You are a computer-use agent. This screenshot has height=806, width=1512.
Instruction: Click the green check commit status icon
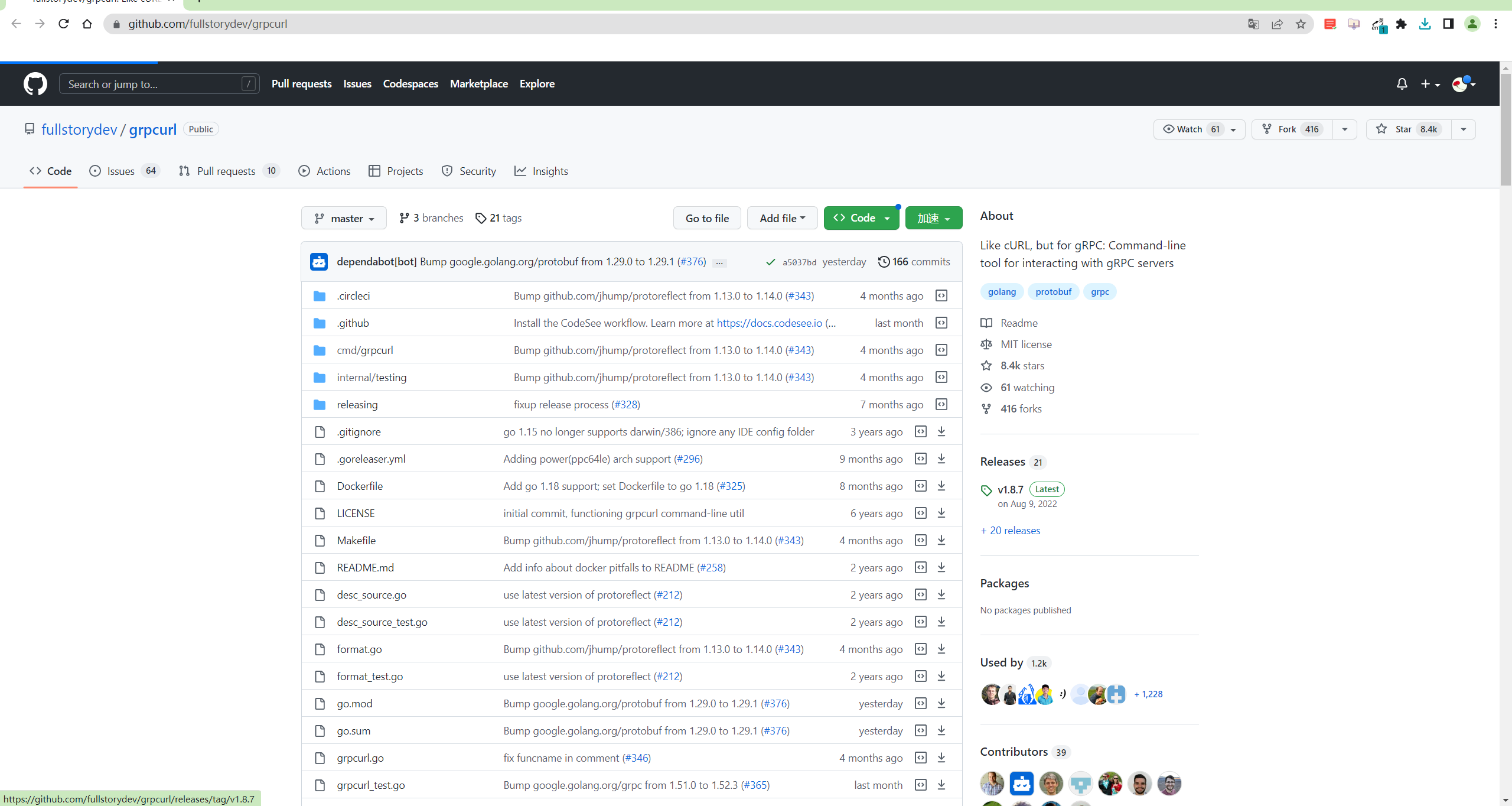[x=770, y=262]
